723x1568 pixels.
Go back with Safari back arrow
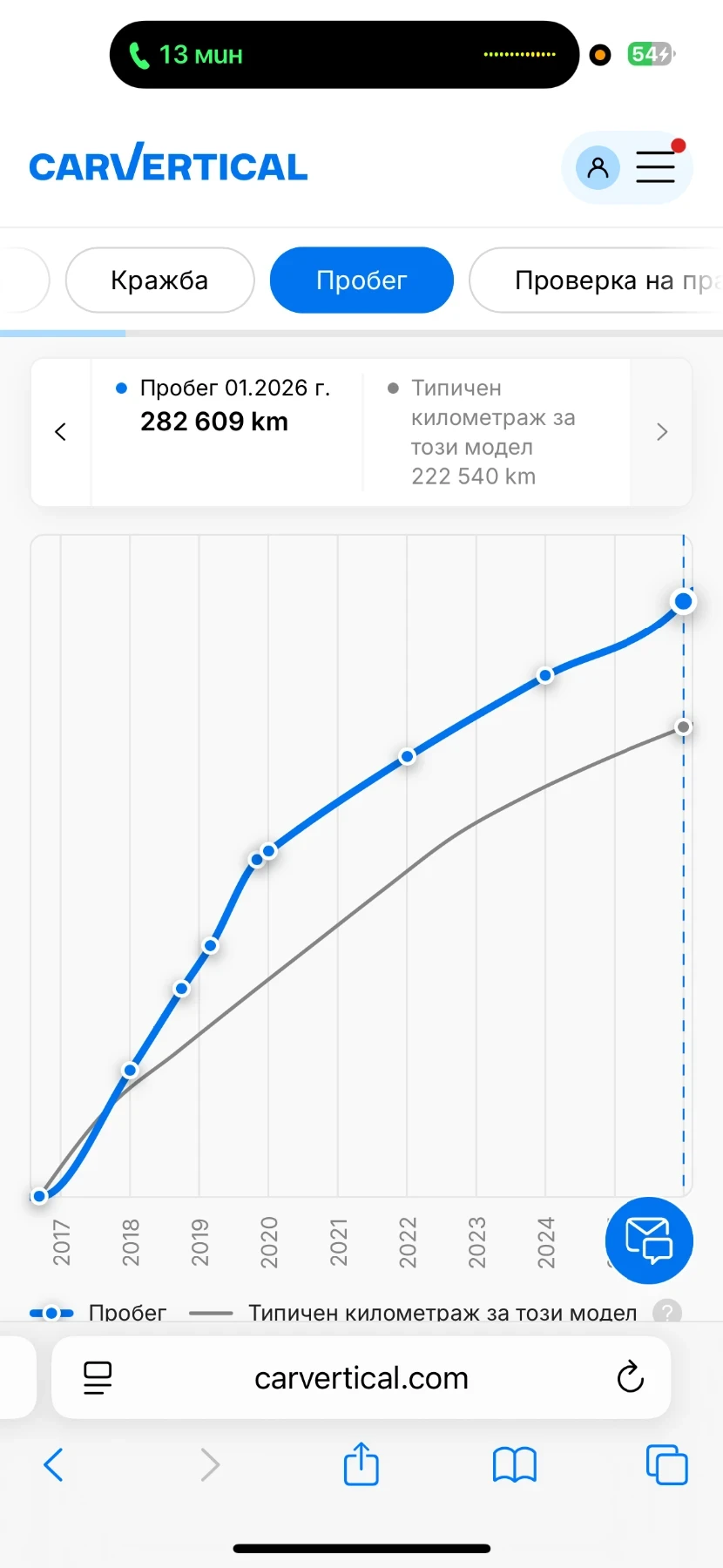coord(54,1464)
